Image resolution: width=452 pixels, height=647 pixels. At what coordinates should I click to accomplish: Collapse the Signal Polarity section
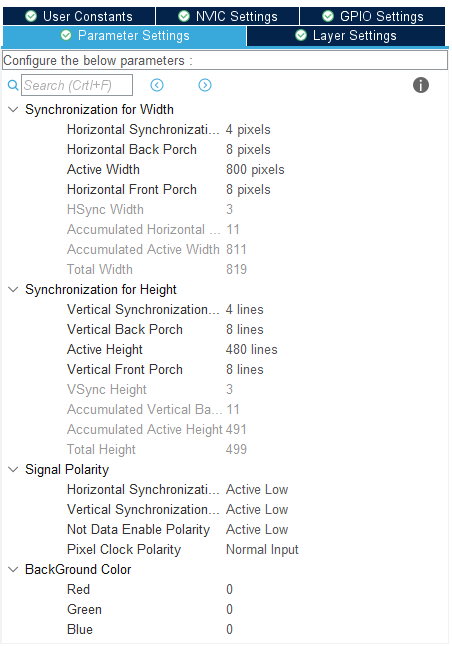[13, 470]
